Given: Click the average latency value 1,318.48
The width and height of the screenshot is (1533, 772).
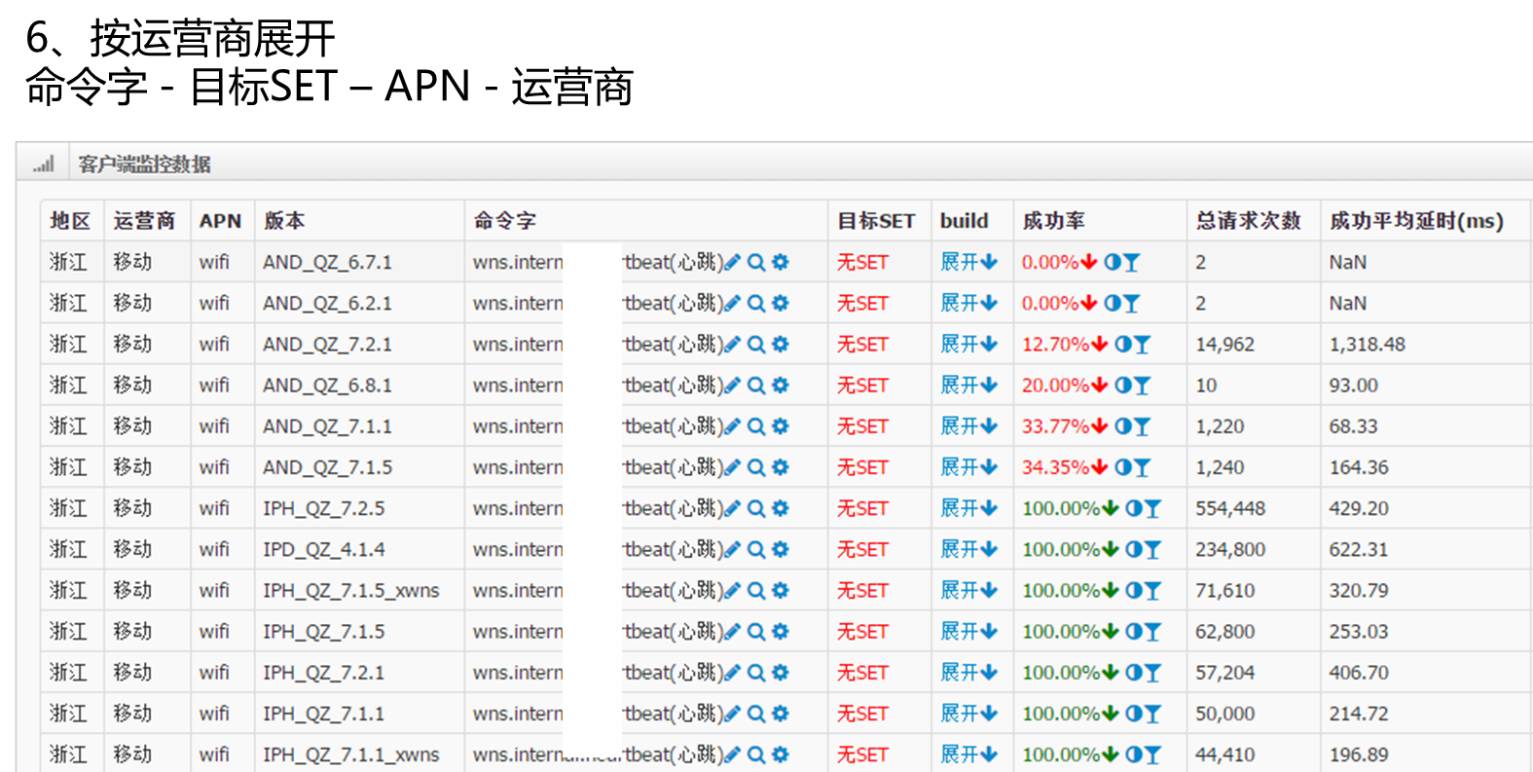Looking at the screenshot, I should tap(1367, 344).
